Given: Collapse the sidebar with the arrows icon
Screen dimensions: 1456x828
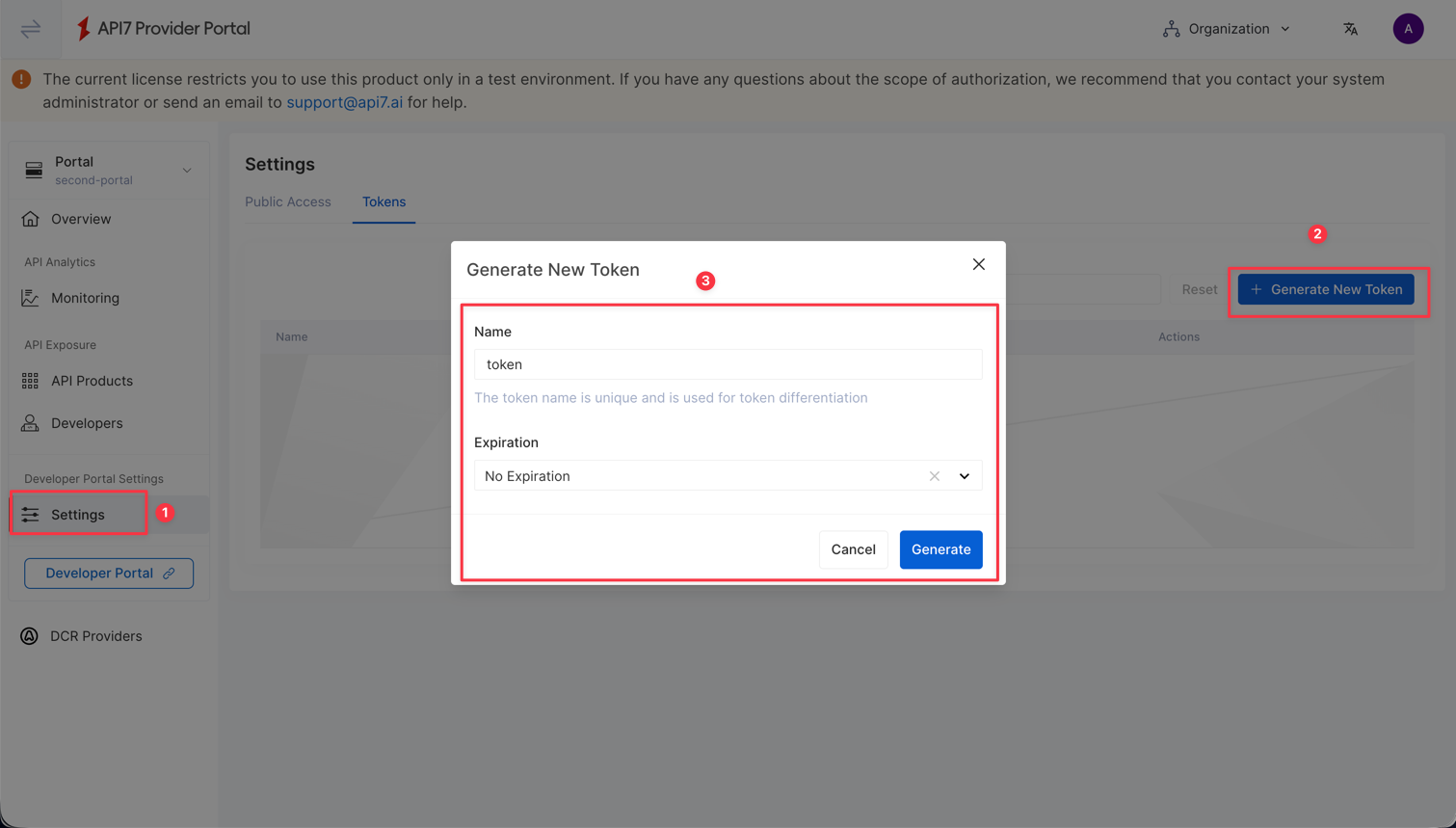Looking at the screenshot, I should click(30, 28).
